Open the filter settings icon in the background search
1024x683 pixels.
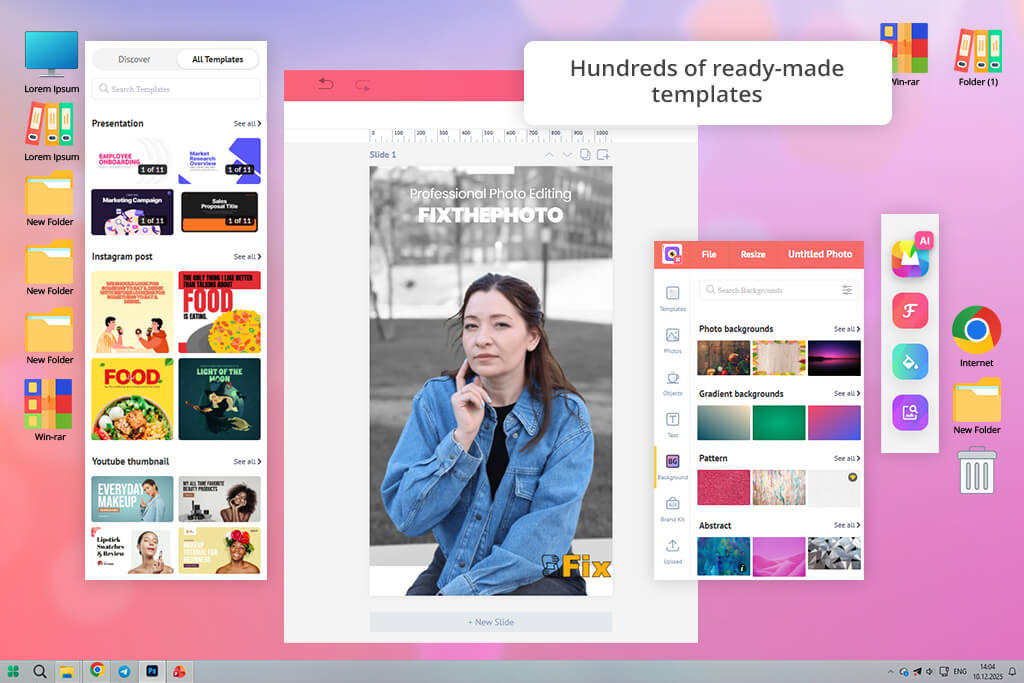coord(846,290)
